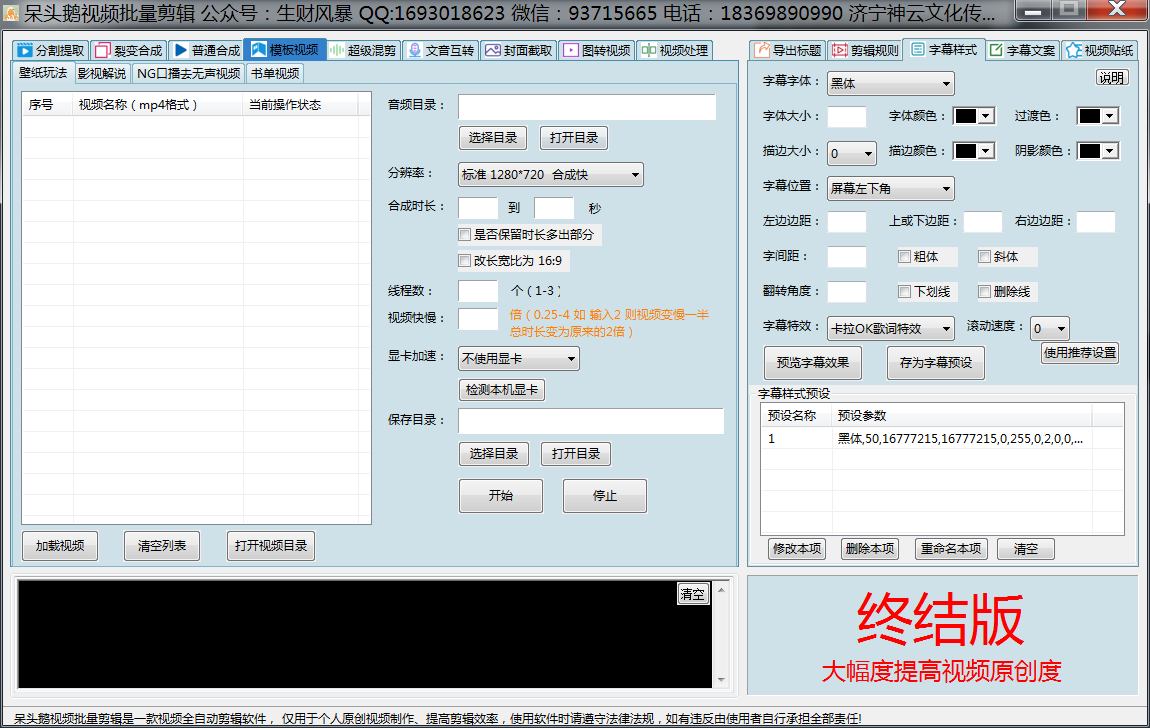Open the 显卡加速 dropdown
Screen dimensions: 1150x728
pyautogui.click(x=519, y=359)
